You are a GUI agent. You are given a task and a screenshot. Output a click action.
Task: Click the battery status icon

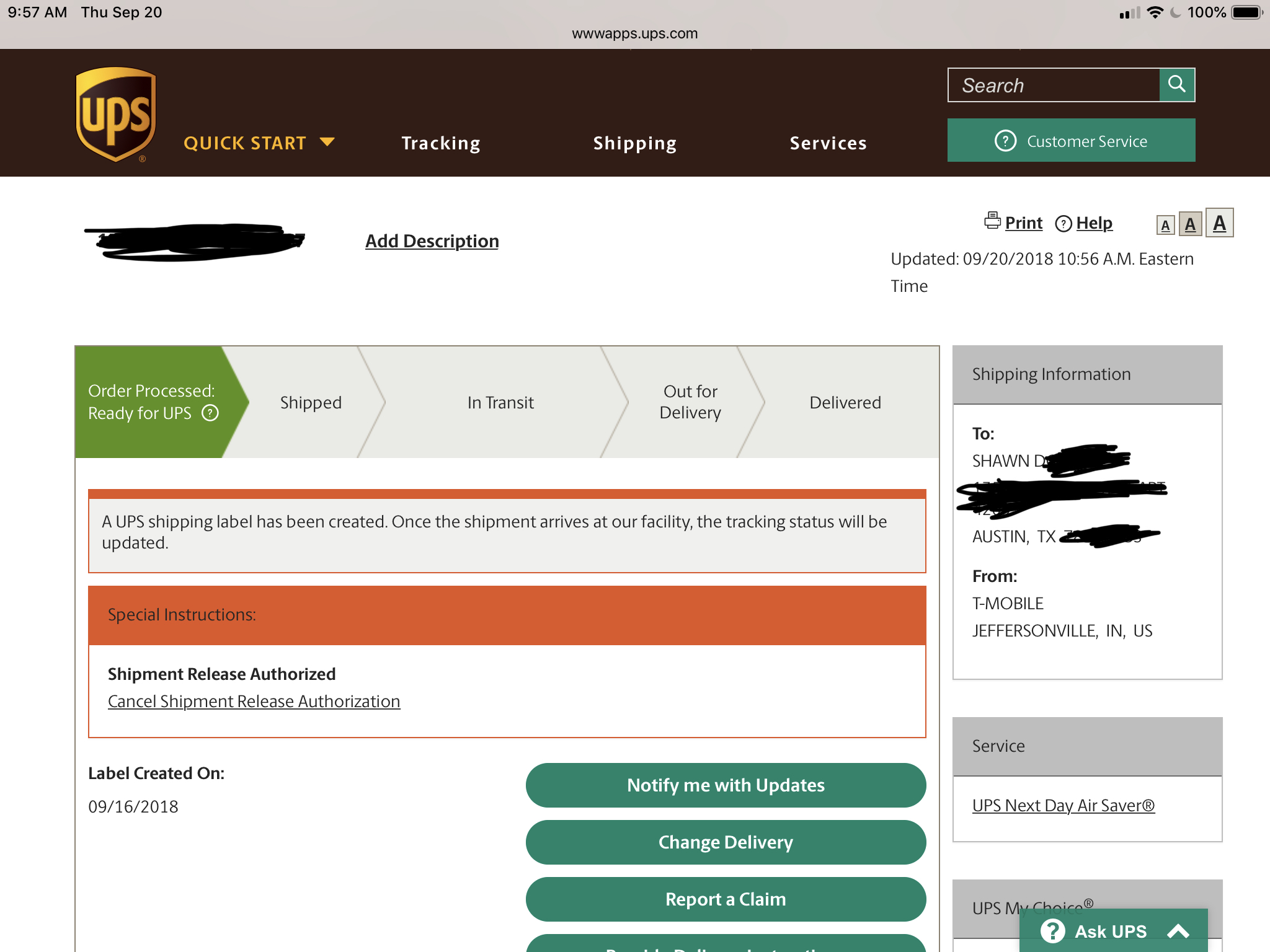pos(1247,12)
